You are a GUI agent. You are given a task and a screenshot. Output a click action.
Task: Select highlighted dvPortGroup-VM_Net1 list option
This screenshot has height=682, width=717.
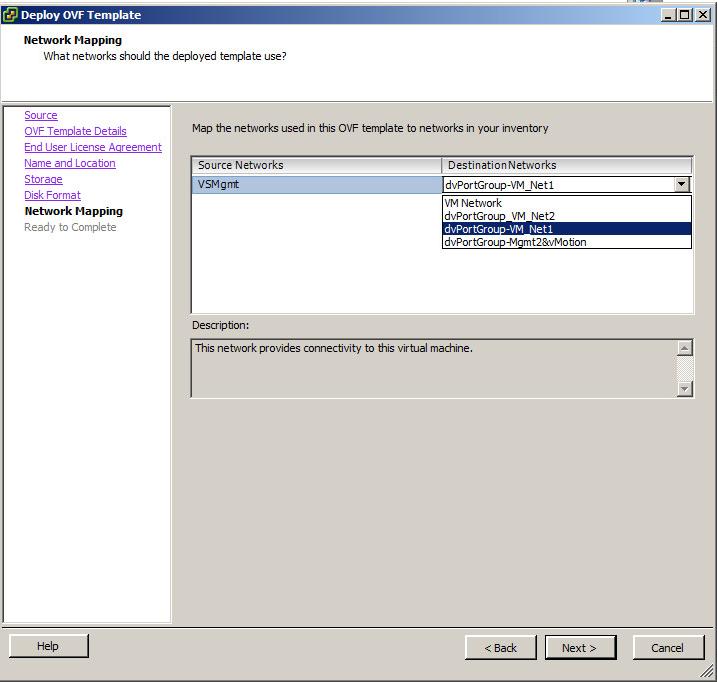[x=567, y=229]
